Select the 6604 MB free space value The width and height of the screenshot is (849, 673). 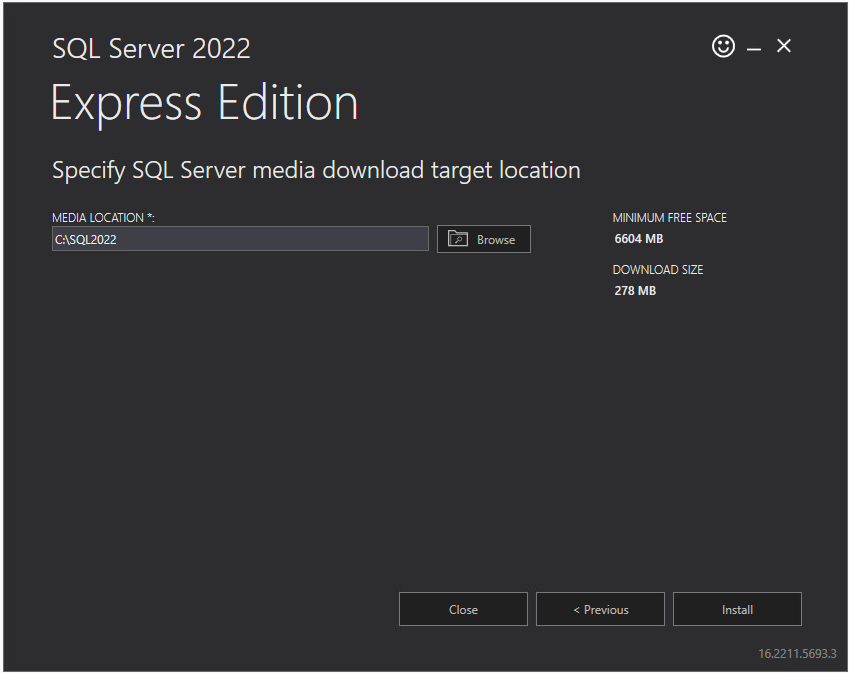[638, 239]
